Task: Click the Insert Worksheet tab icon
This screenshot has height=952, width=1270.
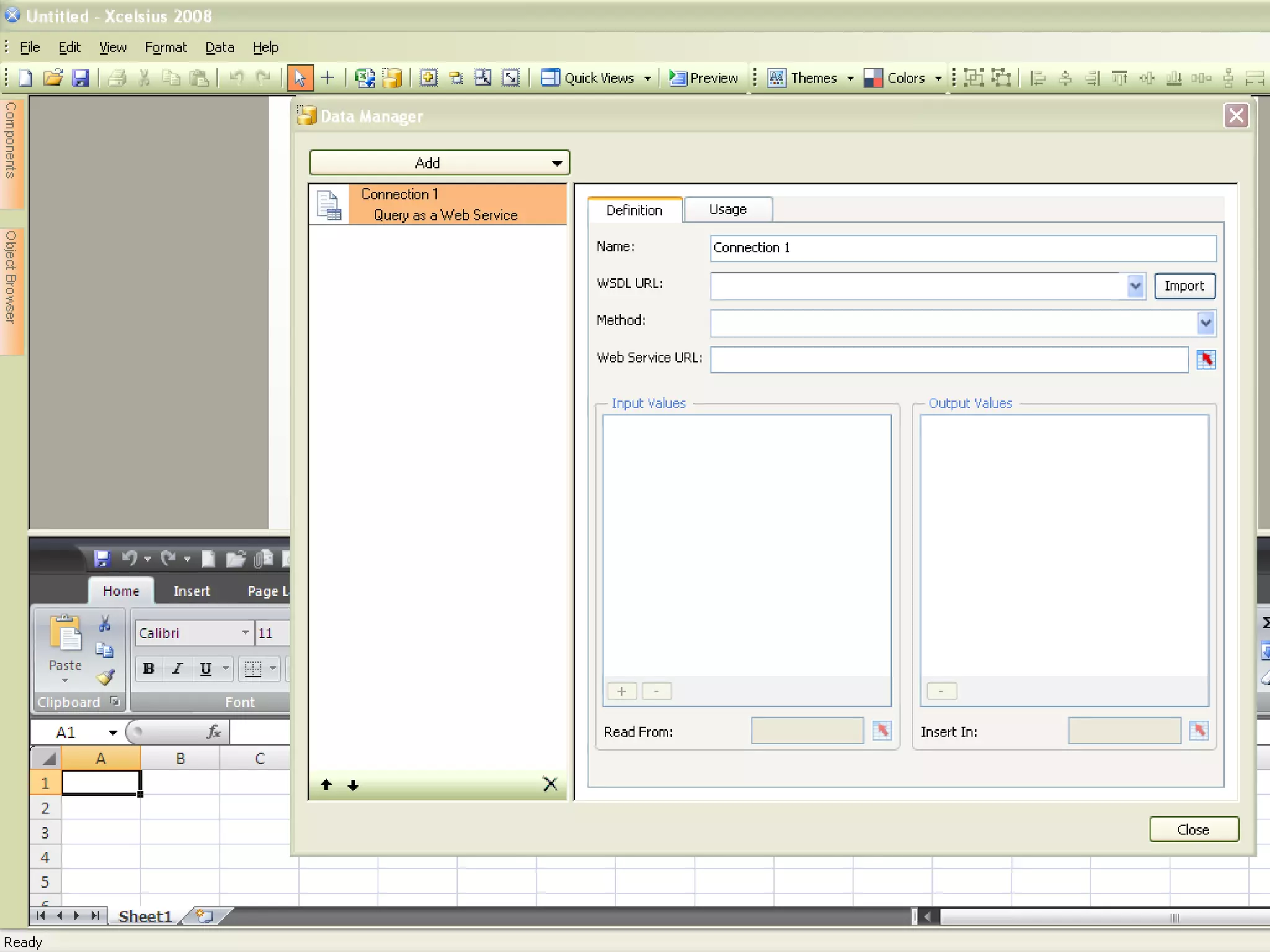Action: coord(204,915)
